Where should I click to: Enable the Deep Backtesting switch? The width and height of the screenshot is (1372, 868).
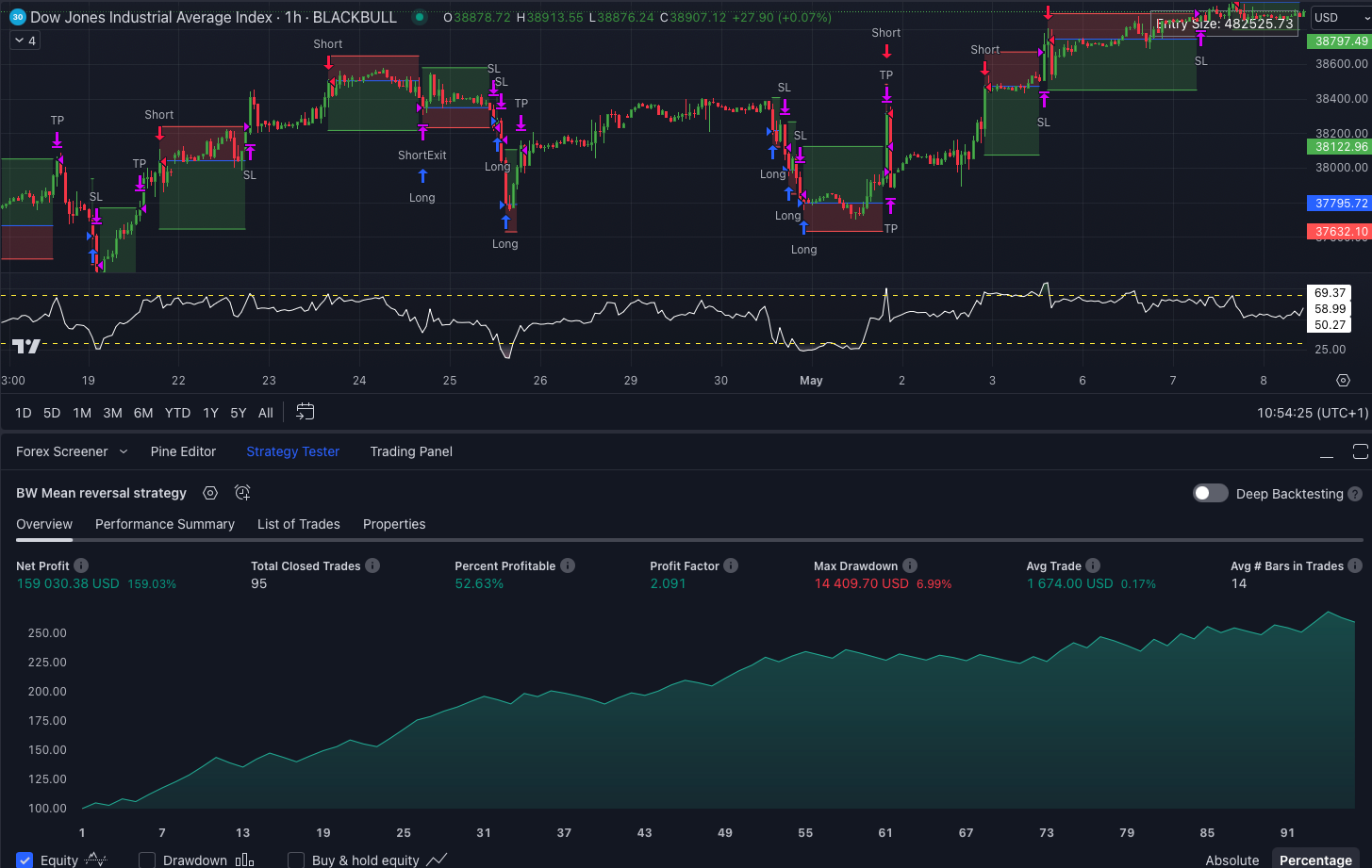coord(1210,494)
